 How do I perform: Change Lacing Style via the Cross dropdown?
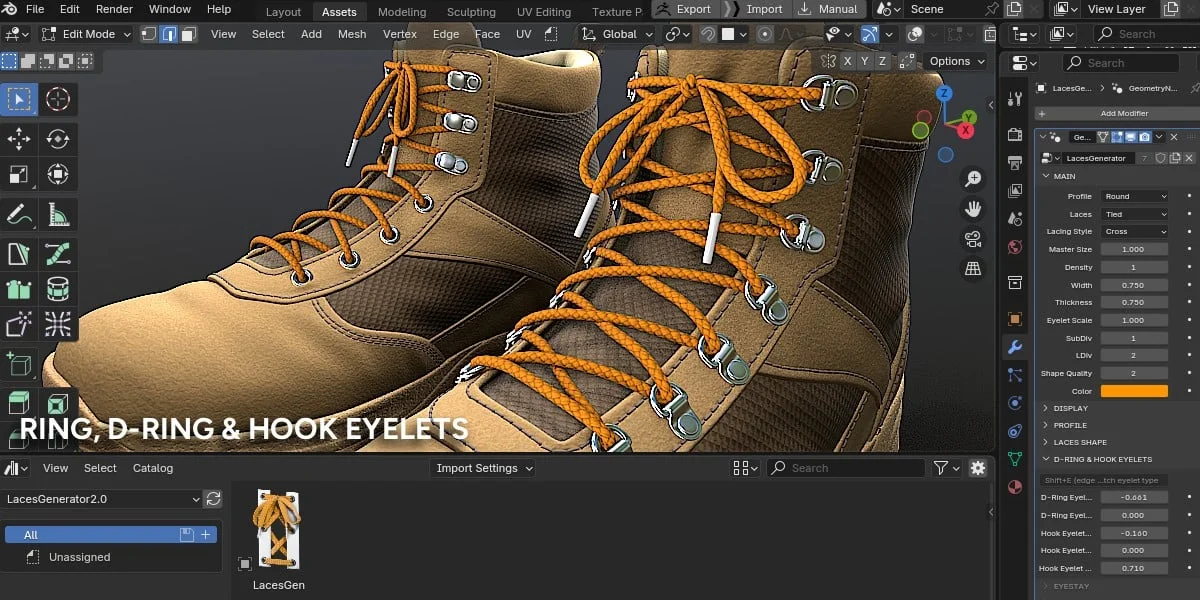tap(1135, 231)
